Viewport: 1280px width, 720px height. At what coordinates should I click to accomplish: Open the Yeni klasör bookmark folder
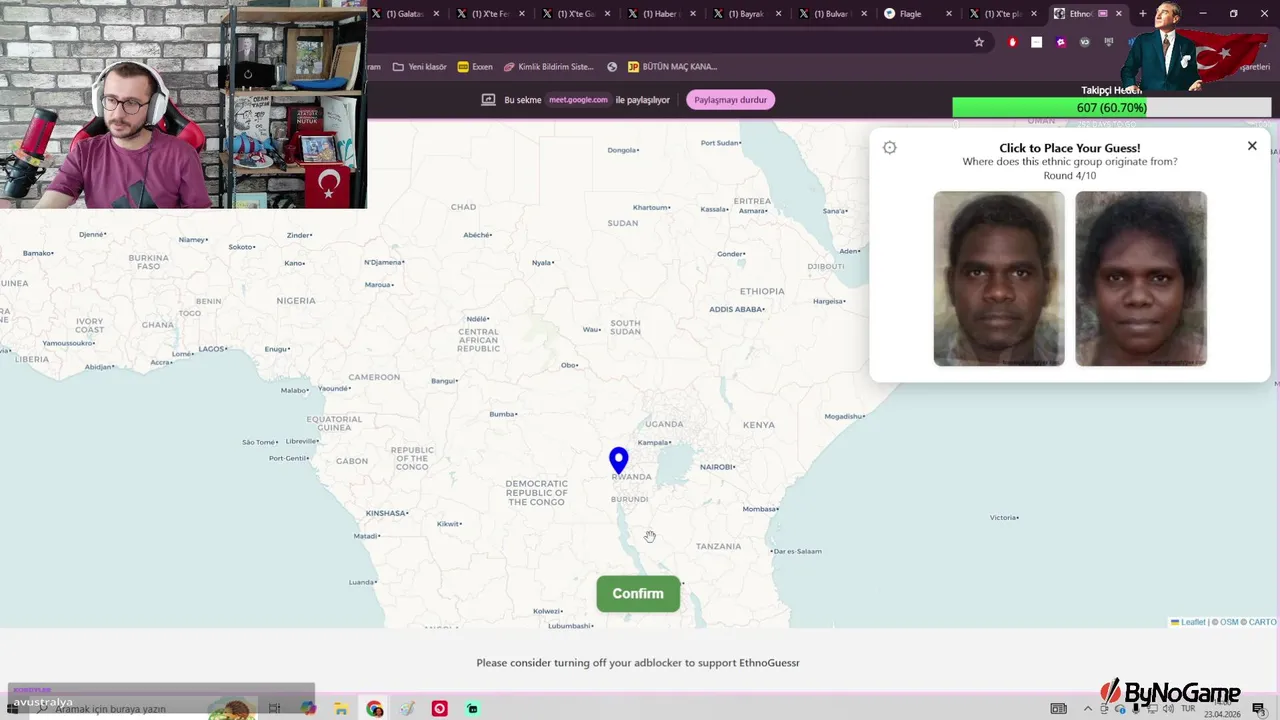[420, 67]
